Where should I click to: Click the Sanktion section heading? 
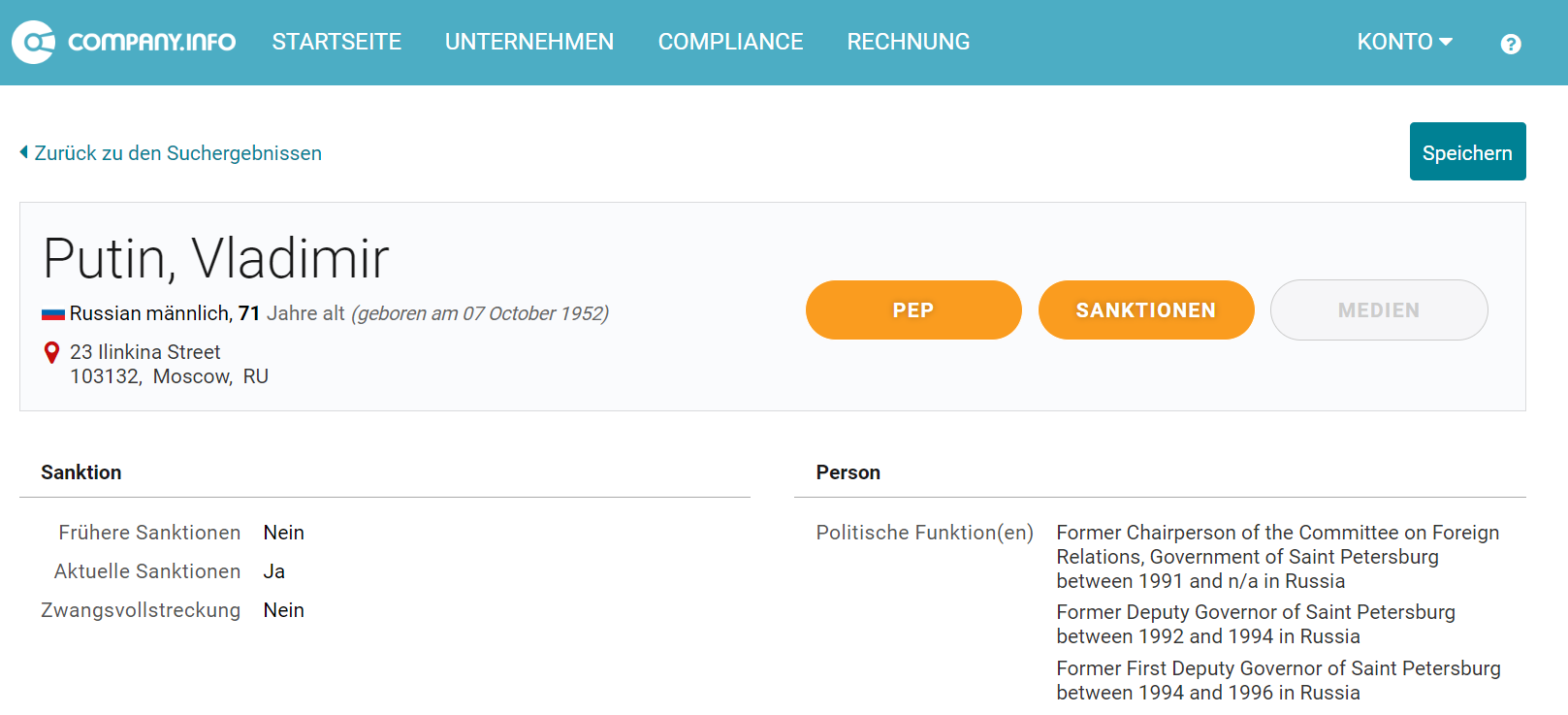point(81,472)
